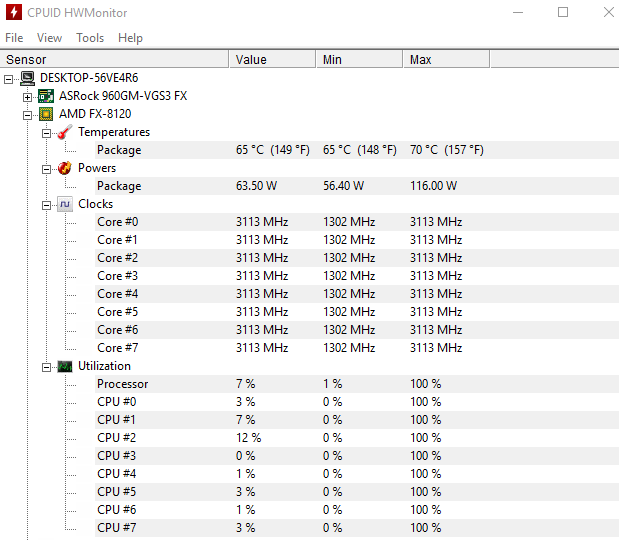
Task: Collapse the Clocks group
Action: coord(46,205)
